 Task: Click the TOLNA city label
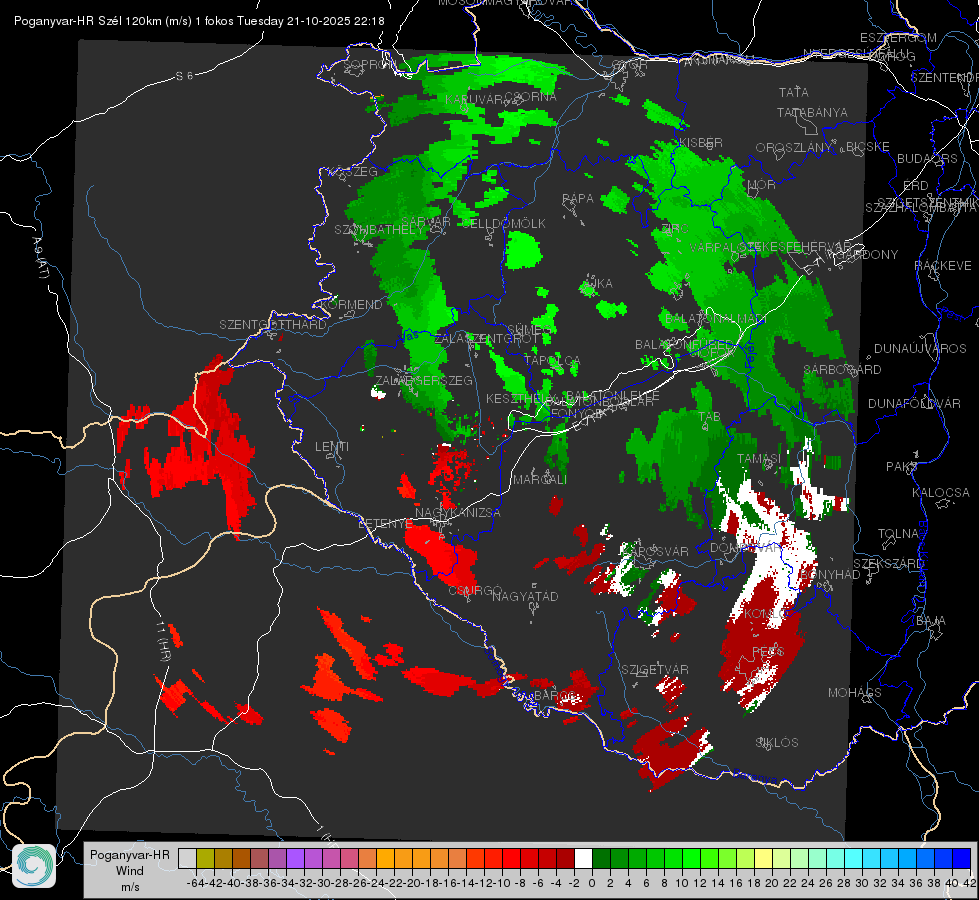click(x=898, y=534)
